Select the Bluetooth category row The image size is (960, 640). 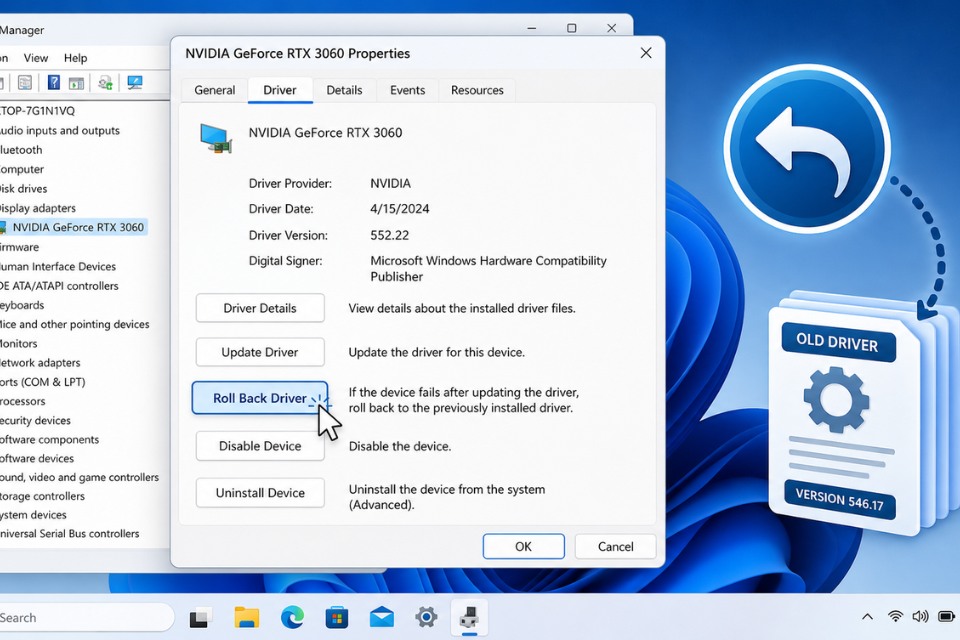21,150
